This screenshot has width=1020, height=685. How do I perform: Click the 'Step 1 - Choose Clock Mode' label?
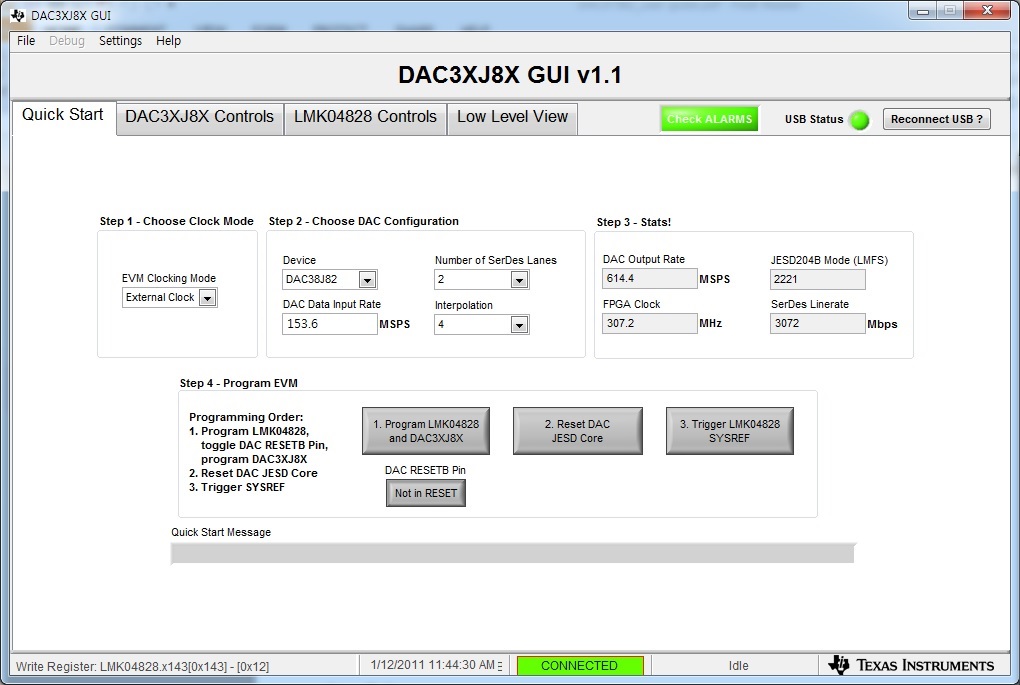point(176,221)
